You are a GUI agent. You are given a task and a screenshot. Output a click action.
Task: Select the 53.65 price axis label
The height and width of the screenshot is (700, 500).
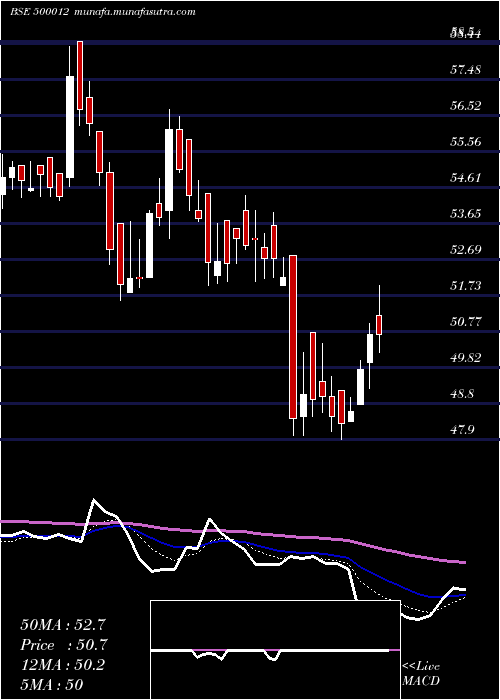click(x=466, y=213)
